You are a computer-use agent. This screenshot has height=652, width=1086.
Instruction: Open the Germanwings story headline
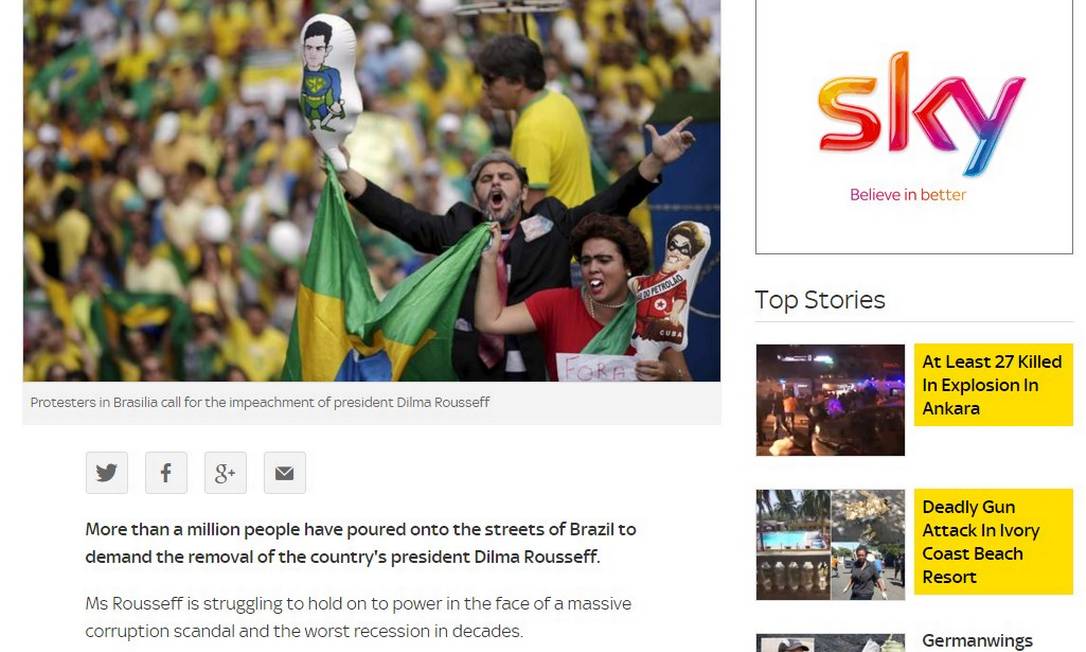(x=977, y=641)
